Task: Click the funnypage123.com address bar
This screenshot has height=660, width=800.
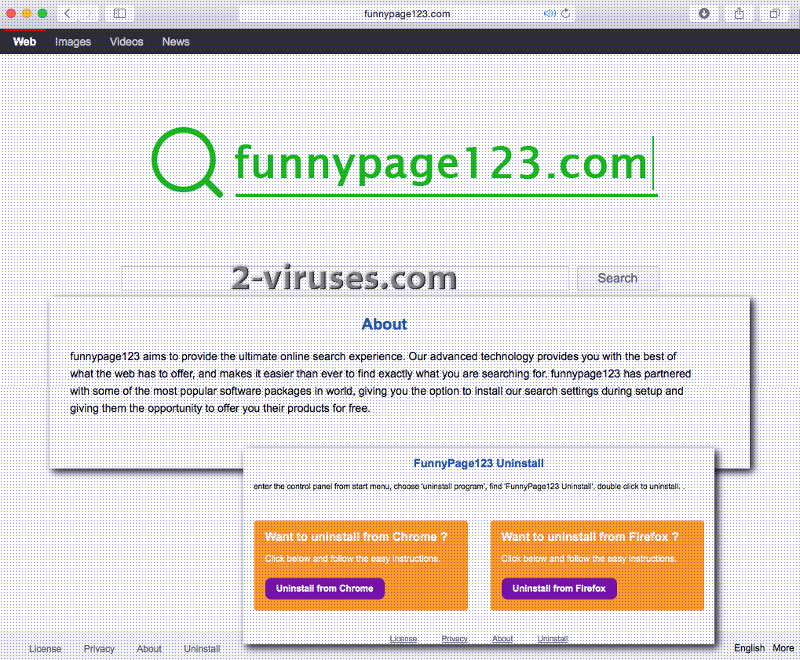Action: coord(407,14)
